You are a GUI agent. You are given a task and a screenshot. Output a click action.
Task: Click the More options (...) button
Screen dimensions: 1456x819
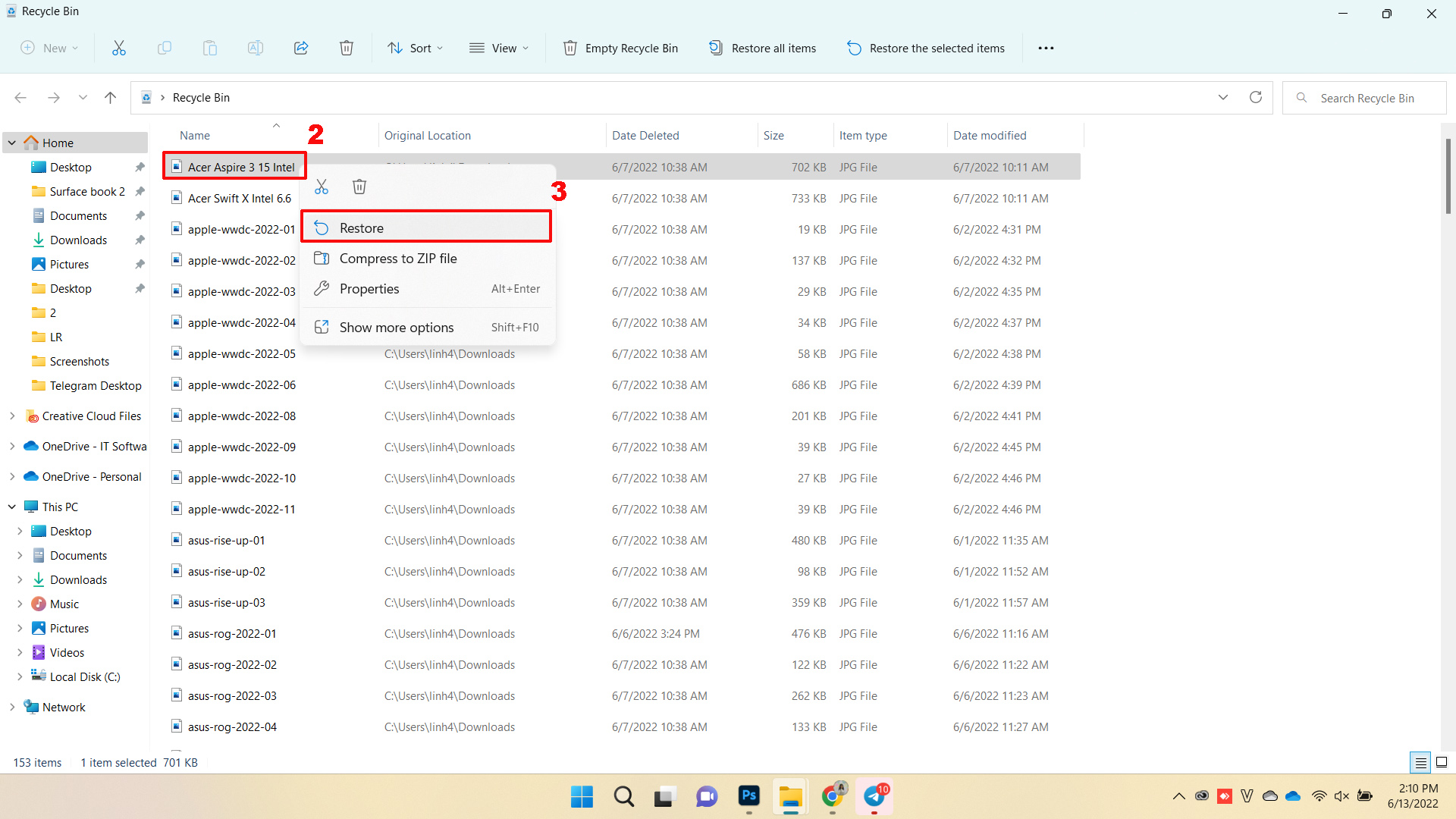pos(1046,47)
